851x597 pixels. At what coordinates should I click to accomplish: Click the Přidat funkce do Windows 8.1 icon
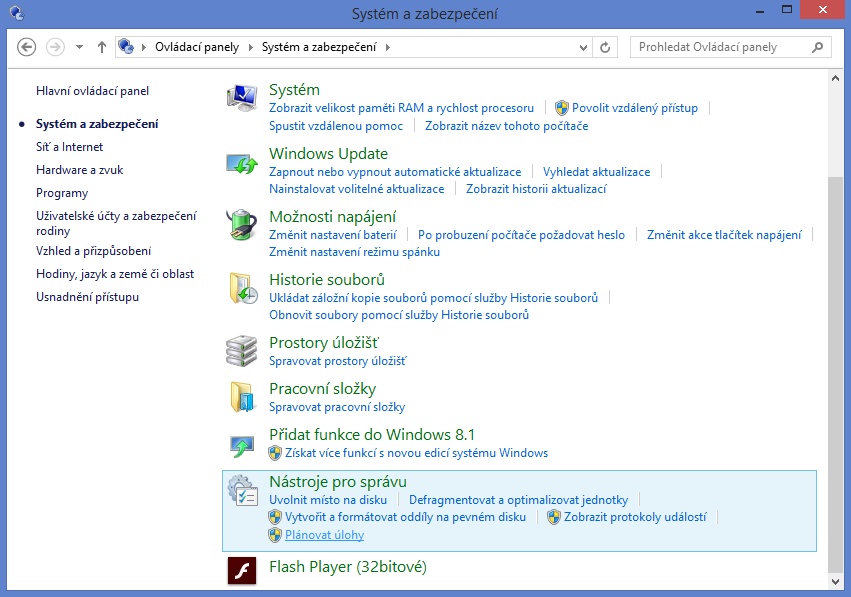(x=242, y=444)
